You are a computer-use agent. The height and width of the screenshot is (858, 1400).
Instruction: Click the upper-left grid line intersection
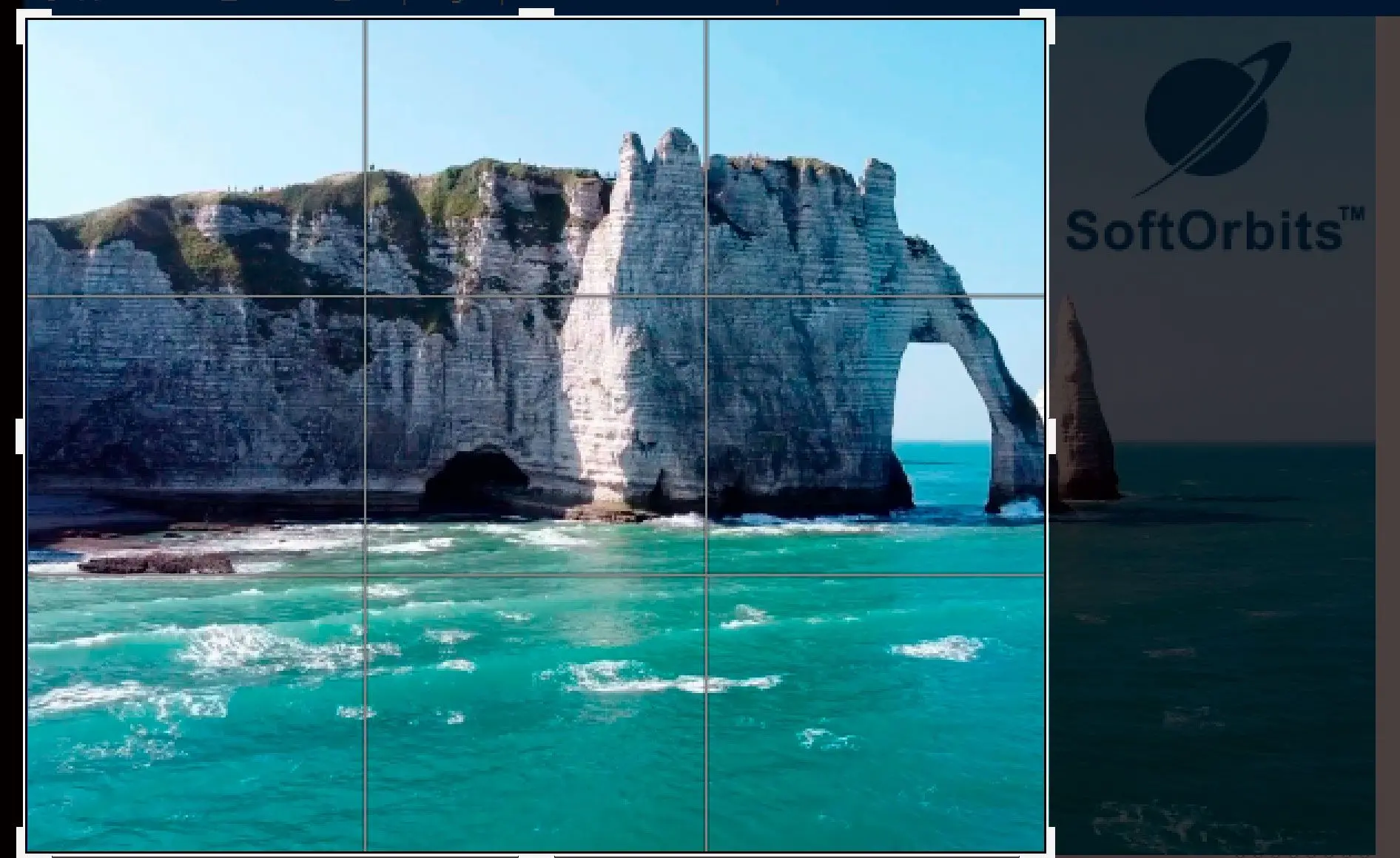click(366, 297)
